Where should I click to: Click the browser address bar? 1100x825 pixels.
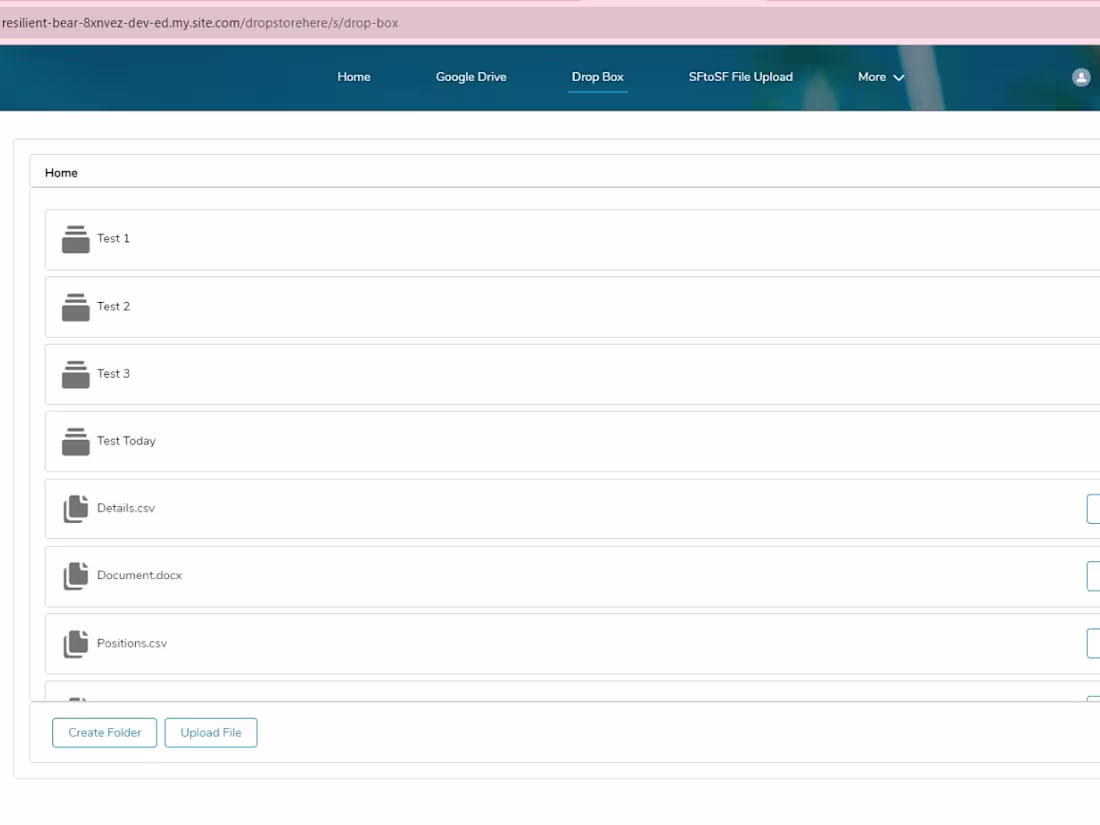(400, 22)
